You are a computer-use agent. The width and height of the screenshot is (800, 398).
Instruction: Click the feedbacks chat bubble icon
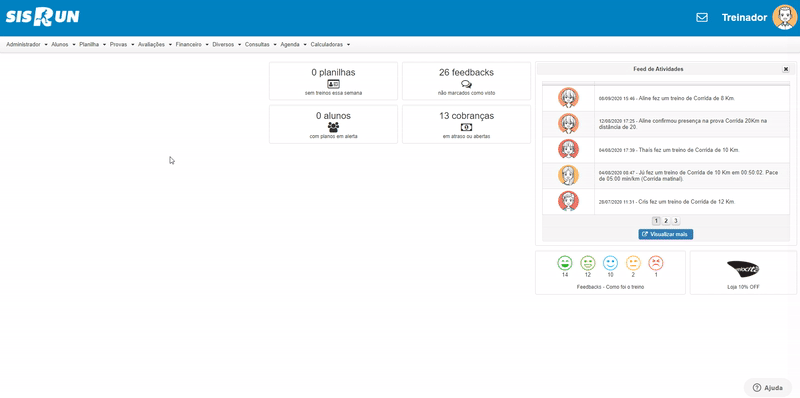pyautogui.click(x=466, y=84)
